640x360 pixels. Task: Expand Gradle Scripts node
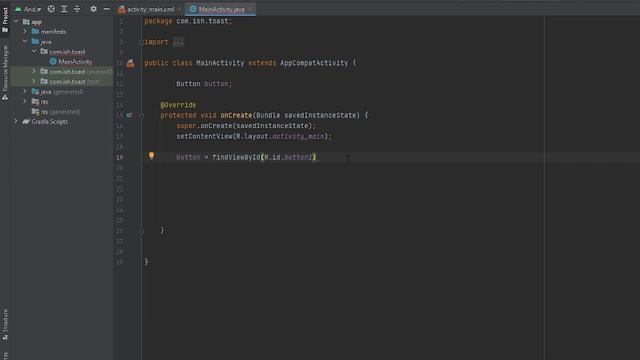[16, 121]
